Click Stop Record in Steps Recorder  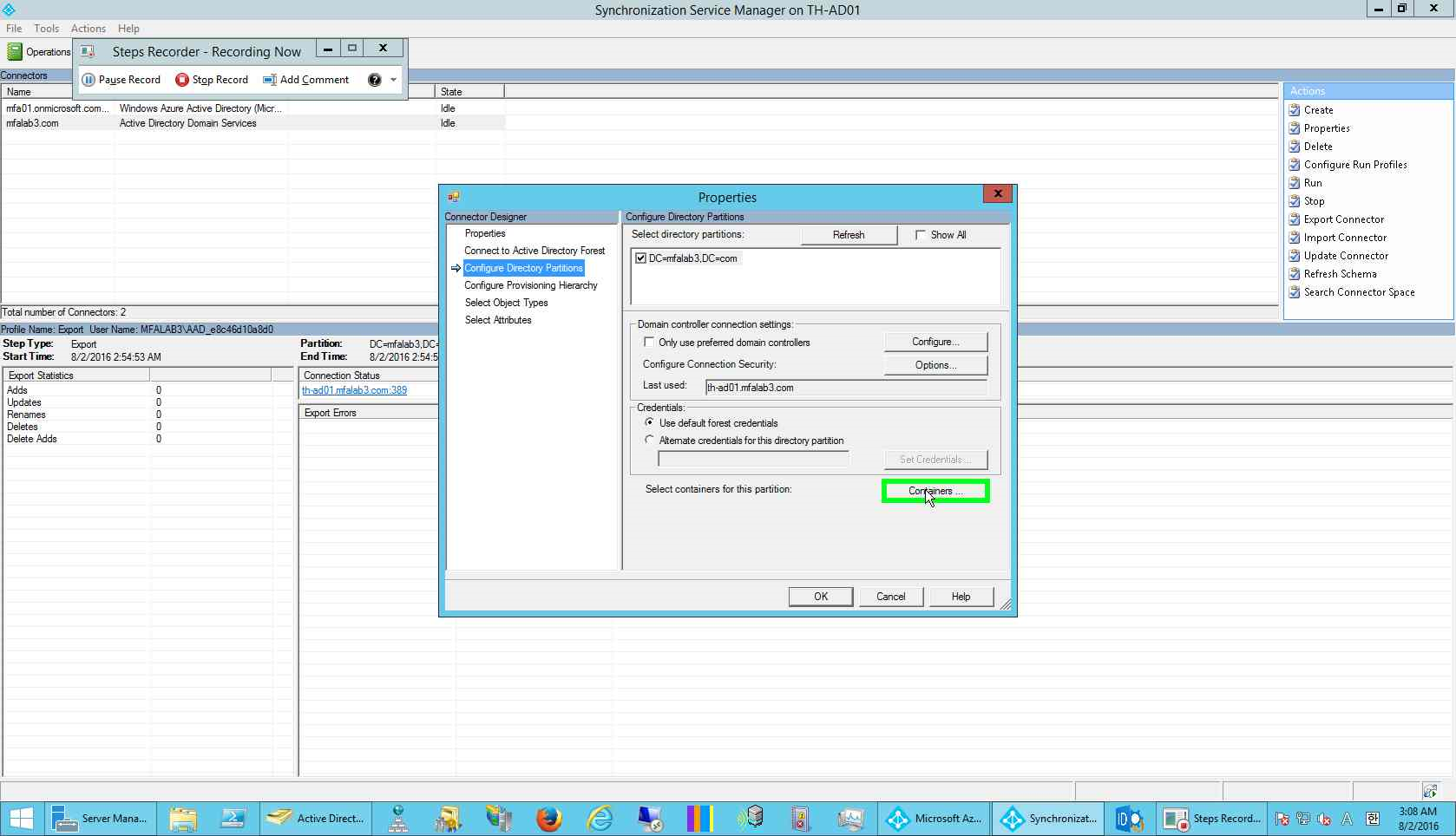[x=212, y=80]
